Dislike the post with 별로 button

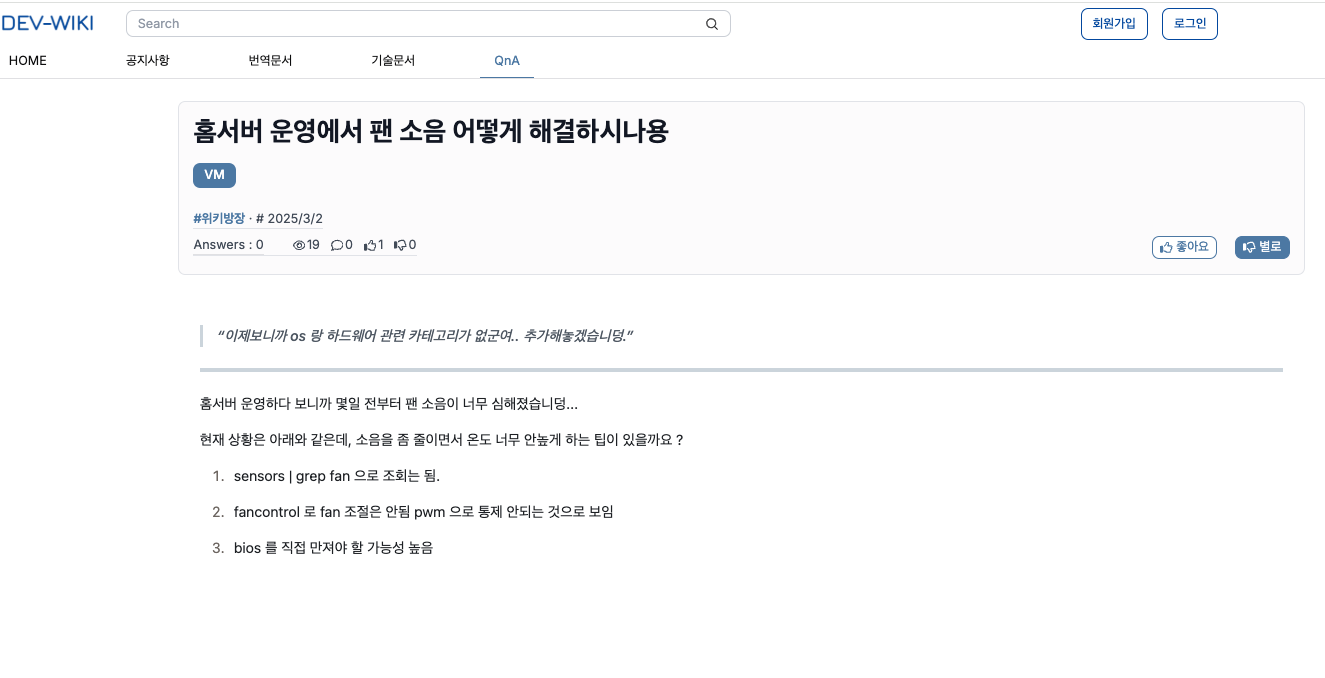tap(1262, 247)
